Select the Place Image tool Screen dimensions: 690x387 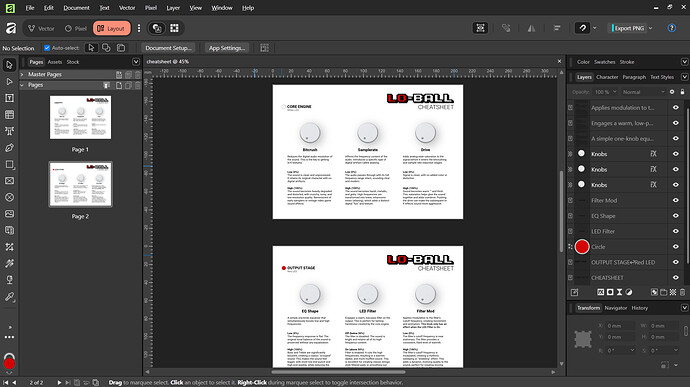(9, 214)
